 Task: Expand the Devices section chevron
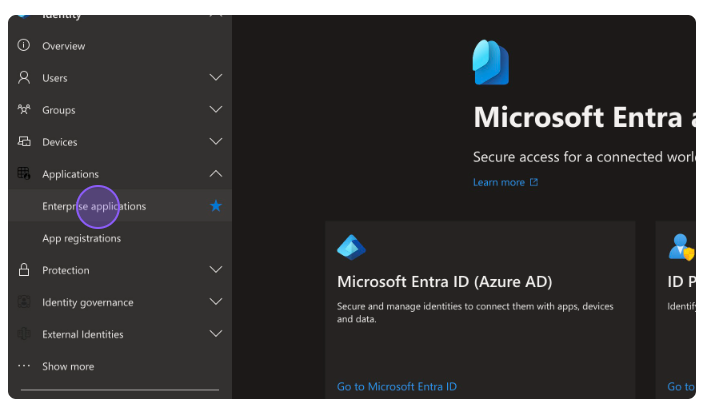(216, 142)
